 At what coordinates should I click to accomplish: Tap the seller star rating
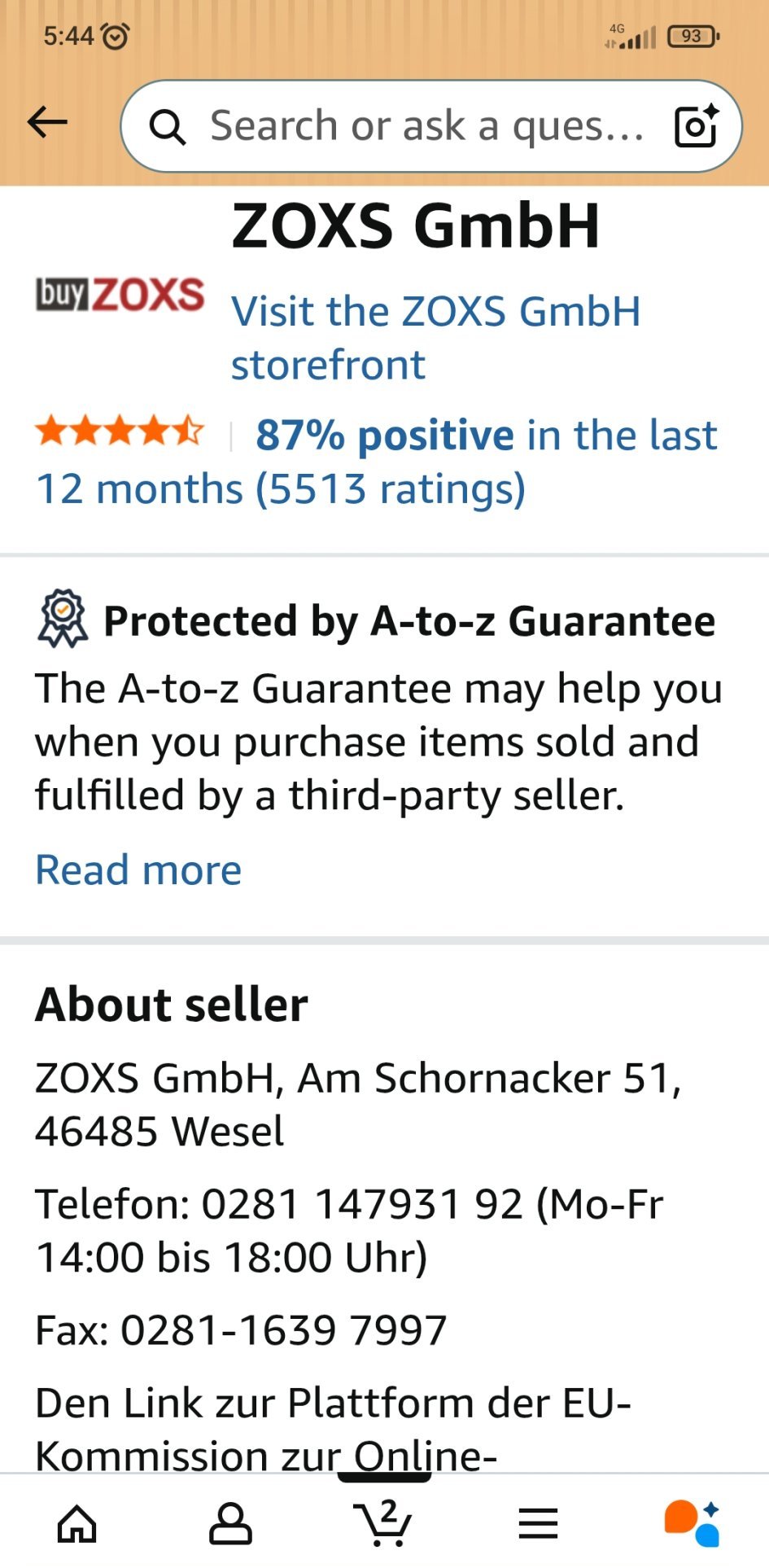120,431
